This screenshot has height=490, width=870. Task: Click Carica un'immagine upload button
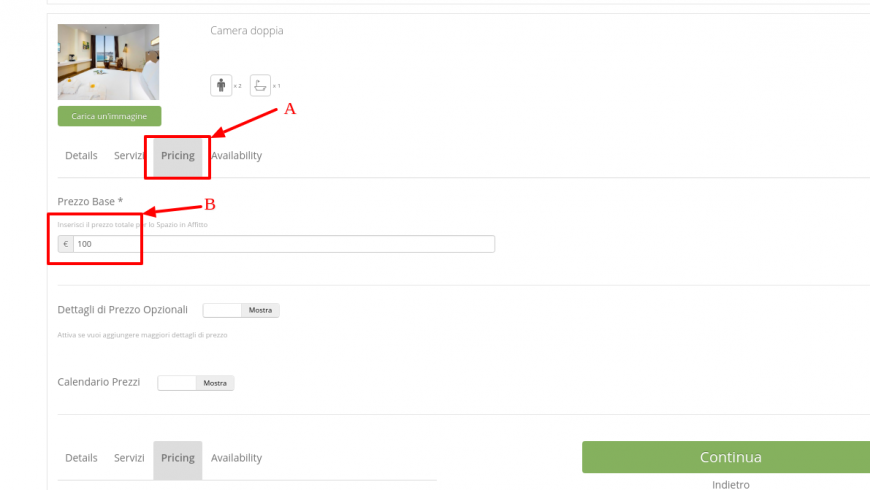pos(109,116)
